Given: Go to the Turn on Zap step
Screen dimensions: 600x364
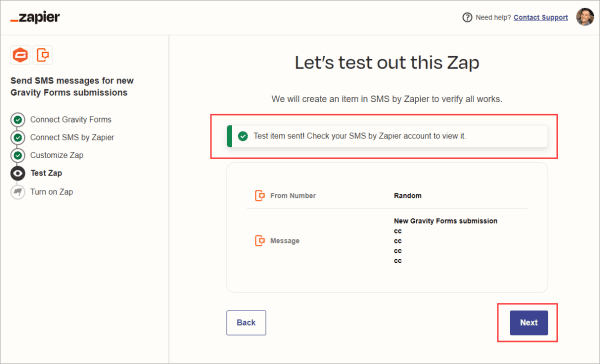Looking at the screenshot, I should [x=52, y=192].
